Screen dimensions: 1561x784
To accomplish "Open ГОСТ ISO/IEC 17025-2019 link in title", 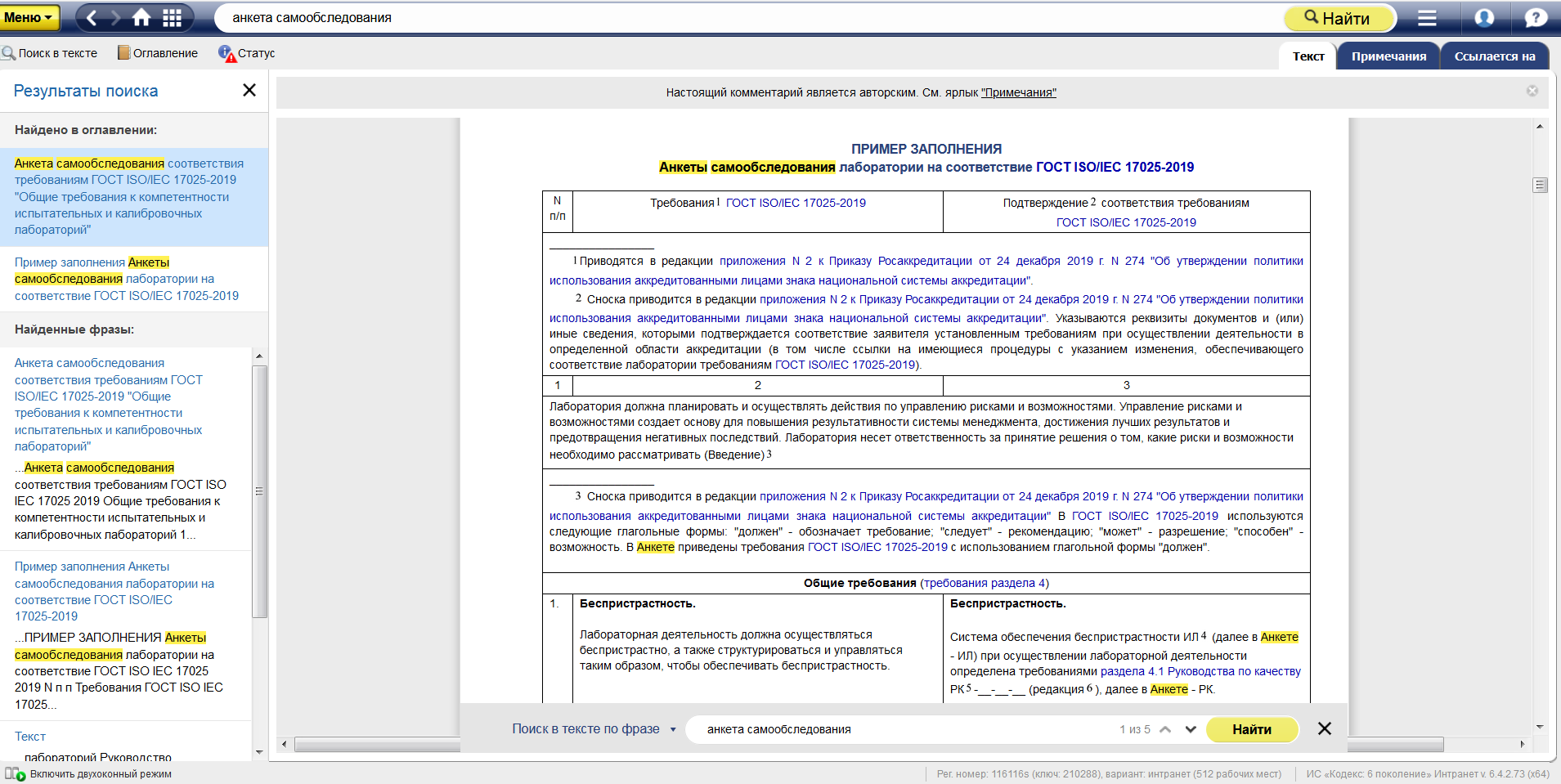I will pos(1115,167).
